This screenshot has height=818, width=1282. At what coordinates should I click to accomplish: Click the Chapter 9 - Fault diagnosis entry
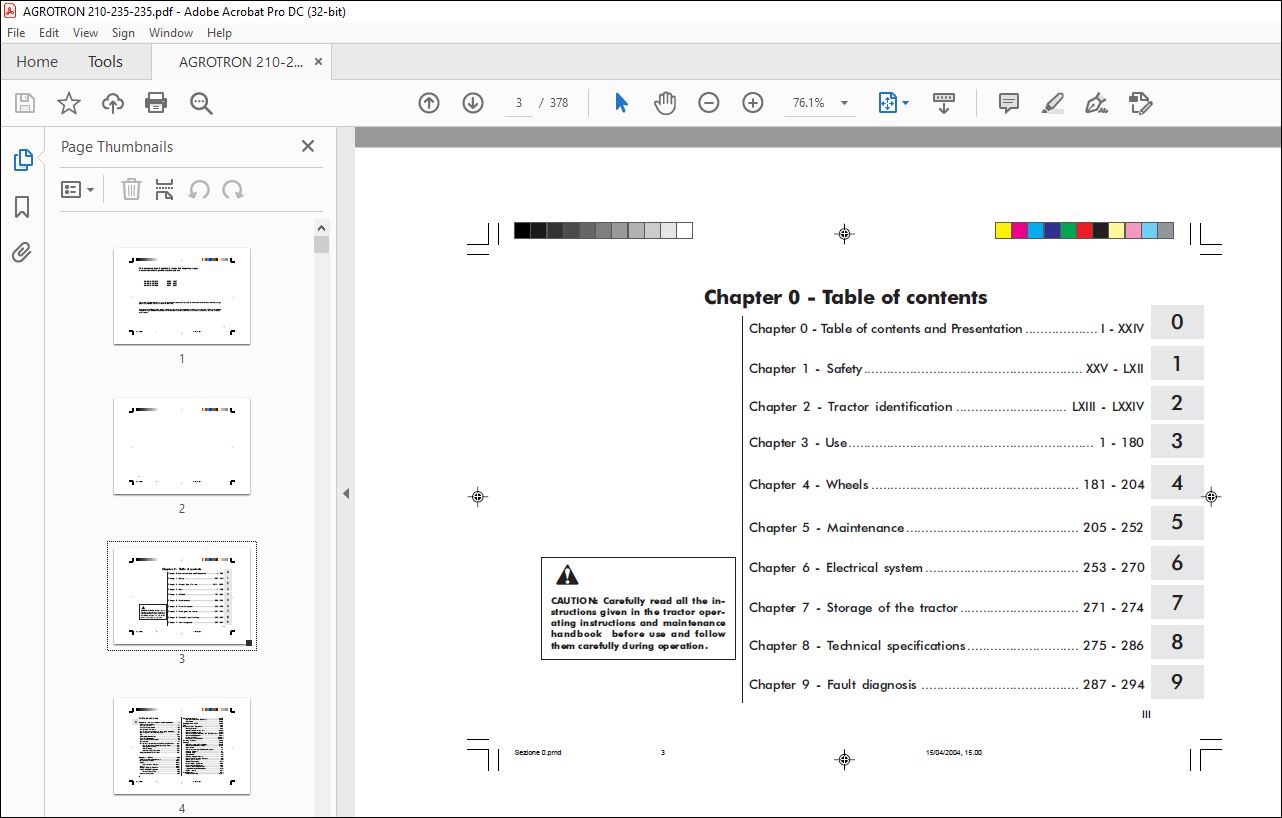point(946,685)
